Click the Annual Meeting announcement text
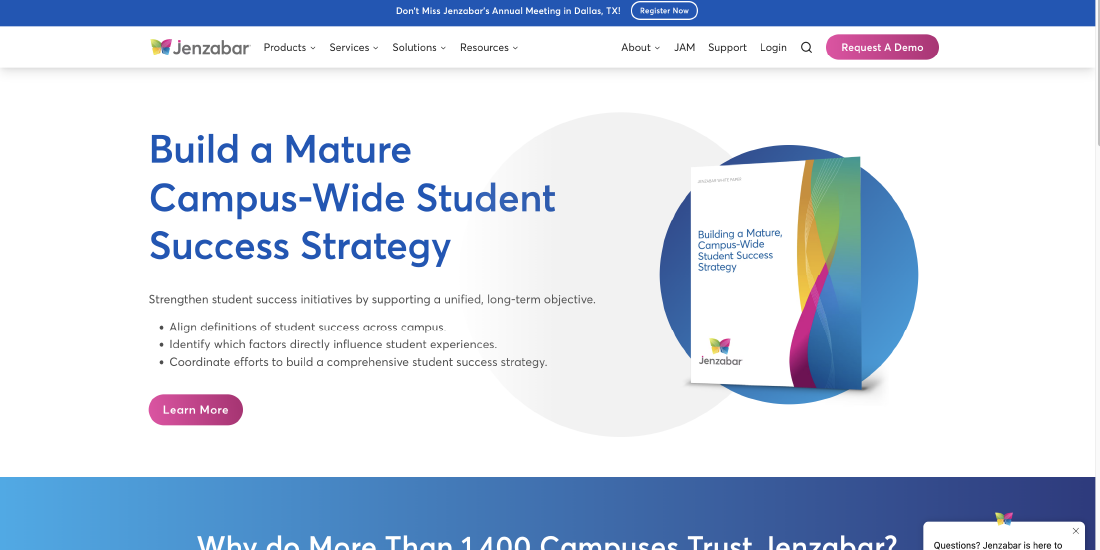This screenshot has height=550, width=1100. pos(508,11)
